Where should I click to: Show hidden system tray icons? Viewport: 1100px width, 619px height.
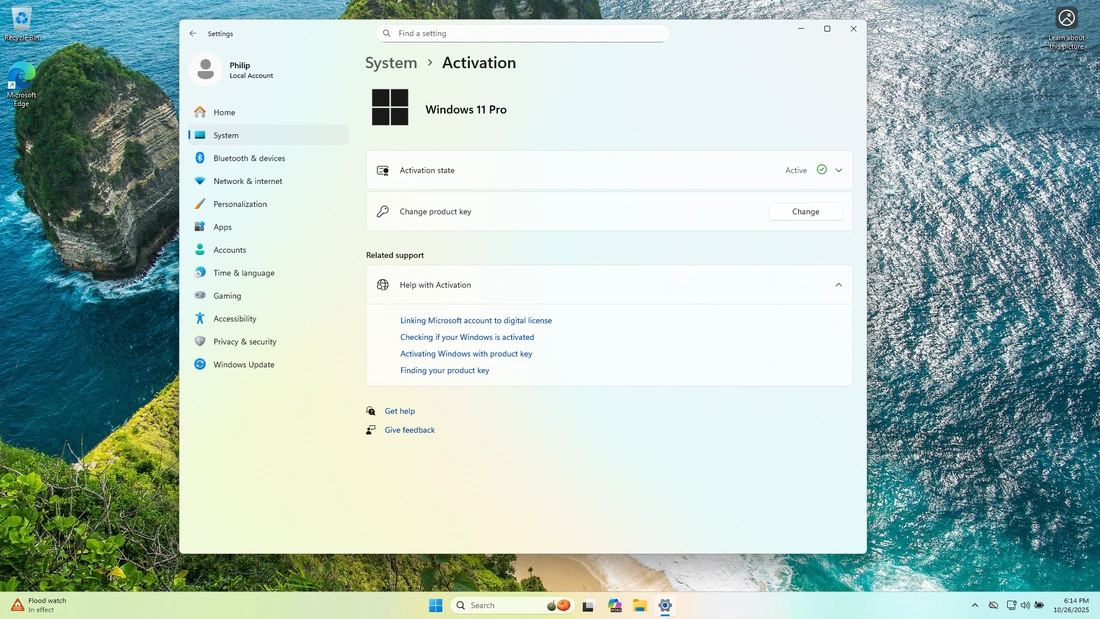975,605
